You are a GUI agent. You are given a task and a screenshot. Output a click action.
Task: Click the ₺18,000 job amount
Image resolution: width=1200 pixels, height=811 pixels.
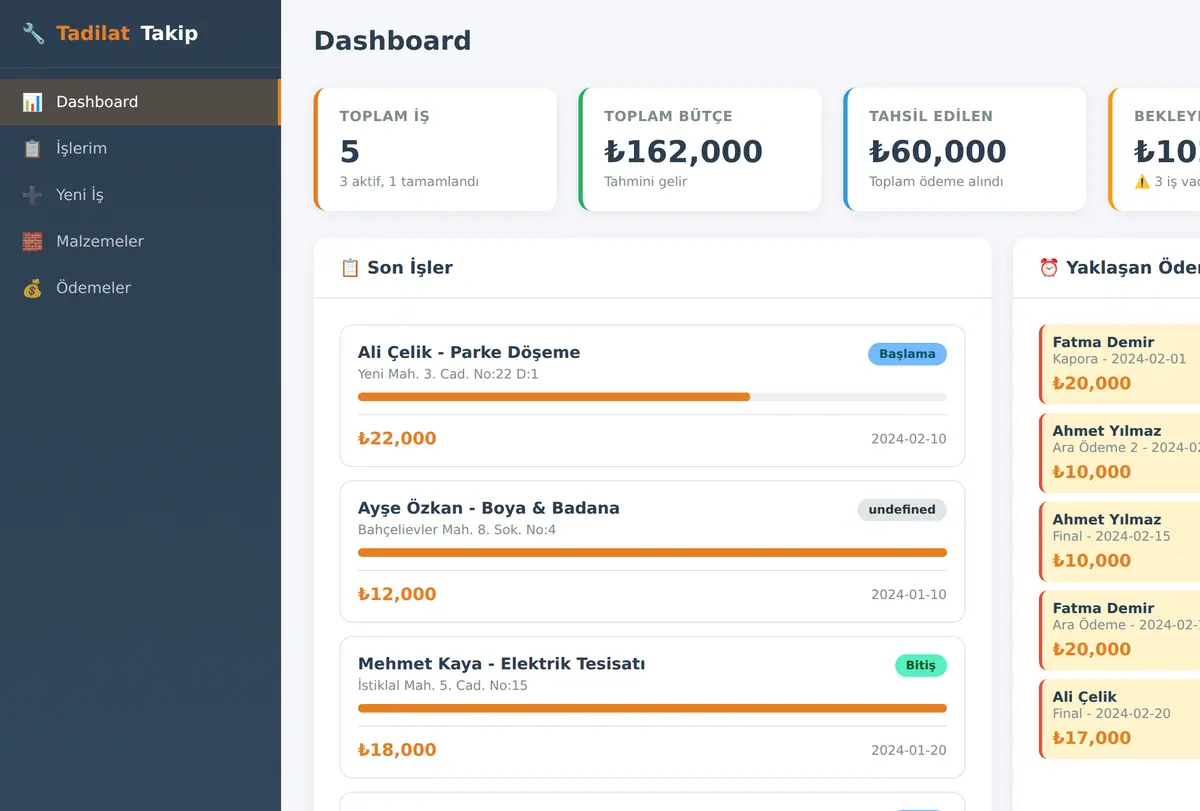[397, 750]
